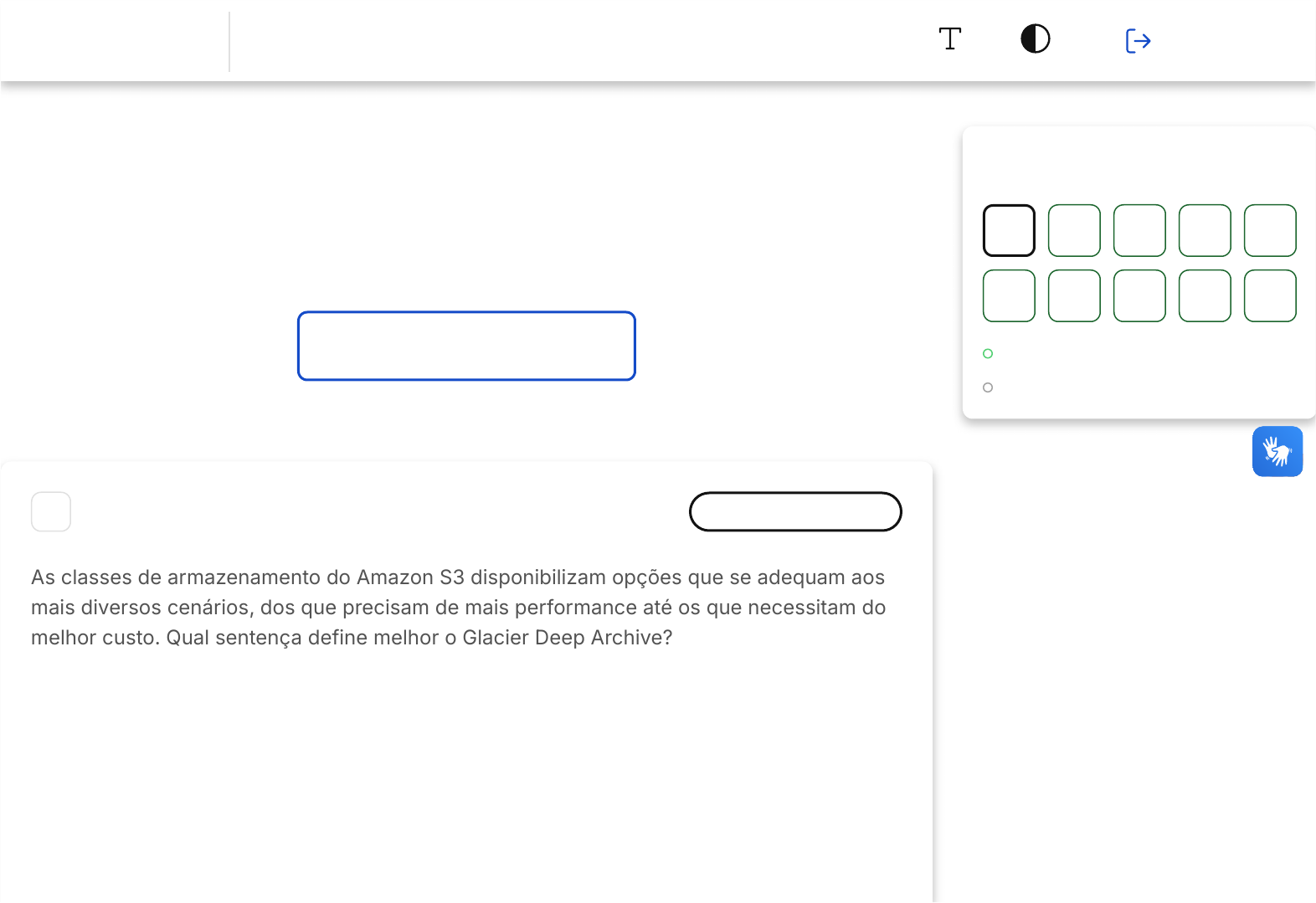Screen dimensions: 1316x903
Task: Open the text size adjustment icon
Action: tap(949, 39)
